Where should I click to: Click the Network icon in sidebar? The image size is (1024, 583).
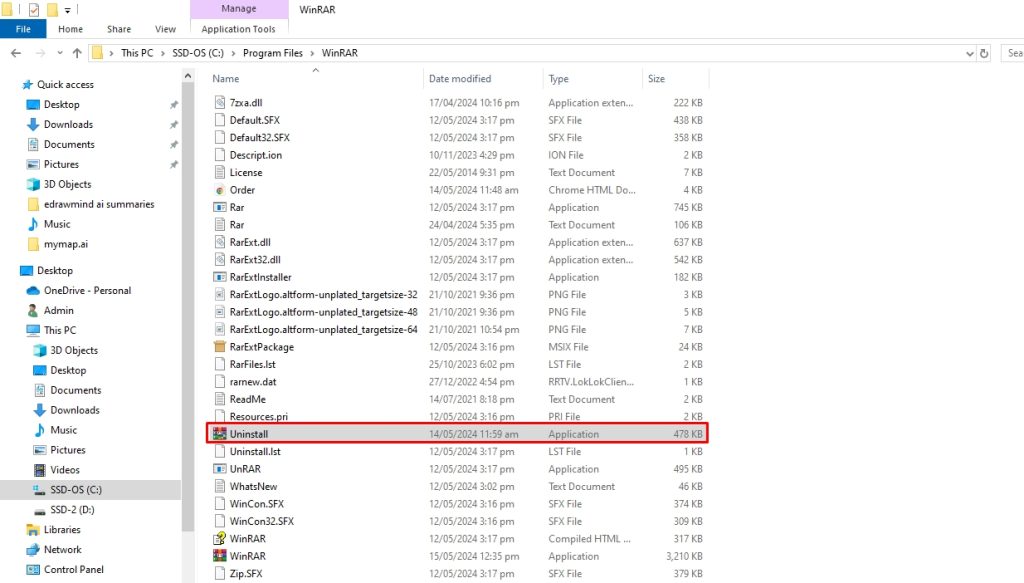point(33,550)
